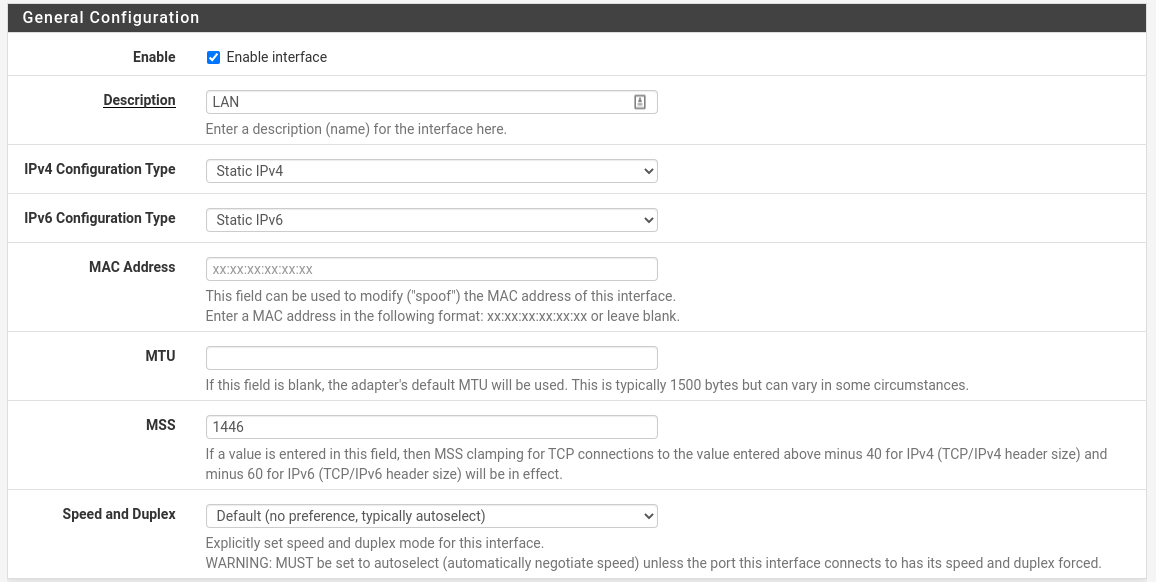Select the "Static IPv4" value text

[249, 170]
